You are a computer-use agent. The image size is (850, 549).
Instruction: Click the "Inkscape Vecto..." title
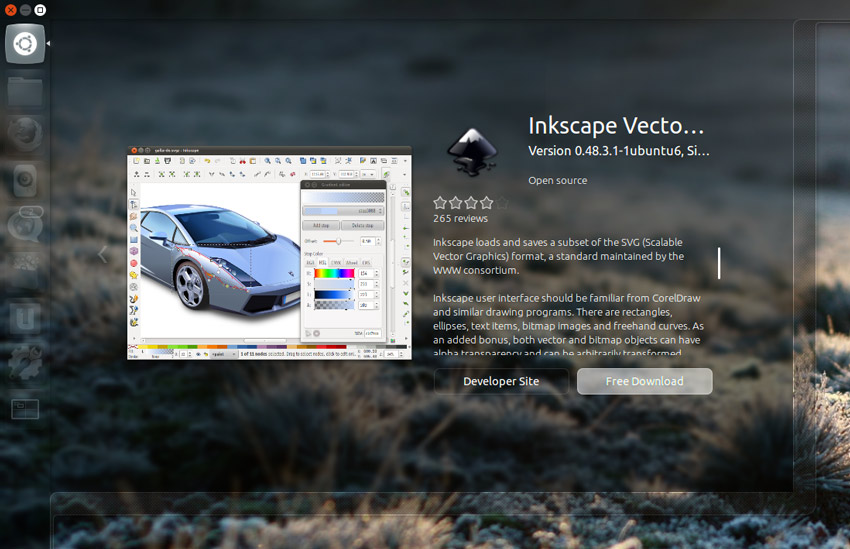[x=616, y=126]
